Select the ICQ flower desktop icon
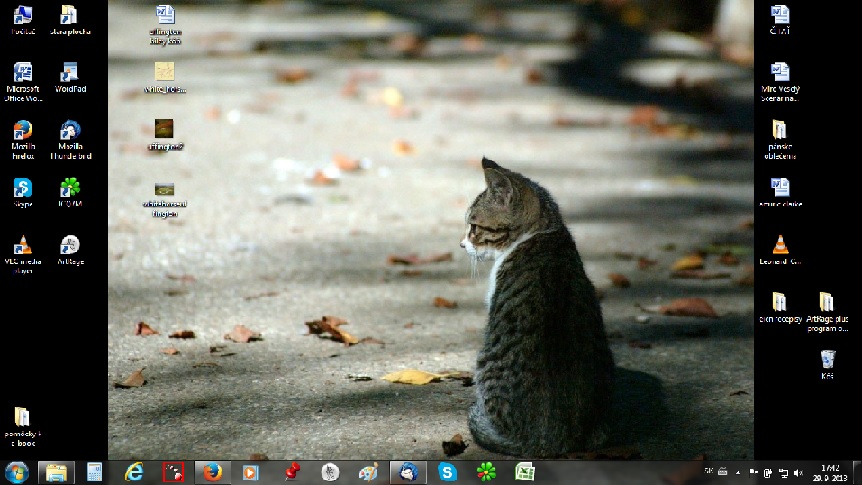The height and width of the screenshot is (485, 862). coord(70,188)
